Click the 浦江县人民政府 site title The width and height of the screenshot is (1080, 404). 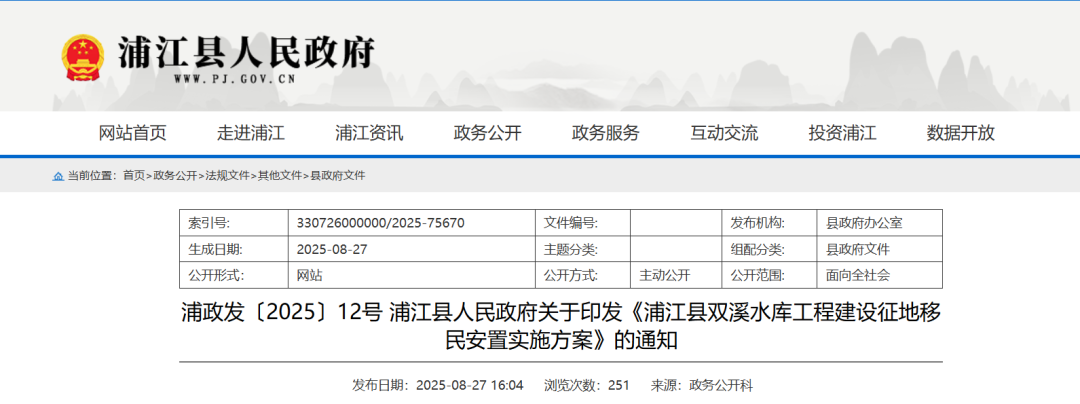pyautogui.click(x=246, y=50)
